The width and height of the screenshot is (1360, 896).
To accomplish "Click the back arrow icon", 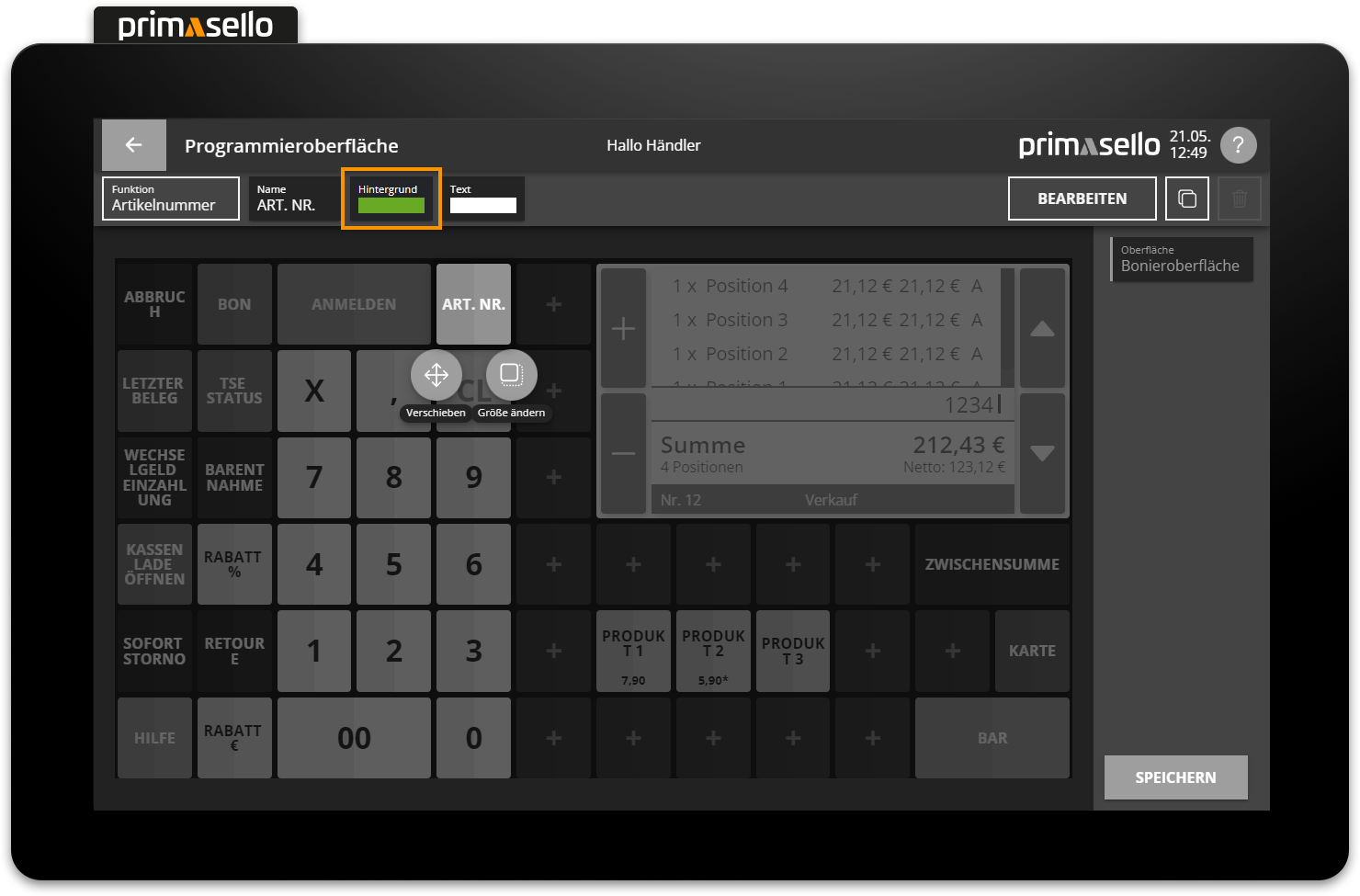I will pyautogui.click(x=133, y=145).
